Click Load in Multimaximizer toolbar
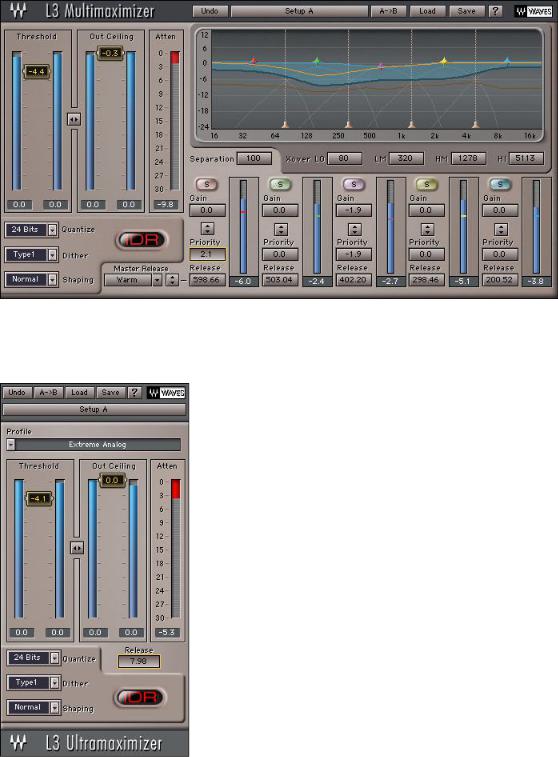 (427, 11)
